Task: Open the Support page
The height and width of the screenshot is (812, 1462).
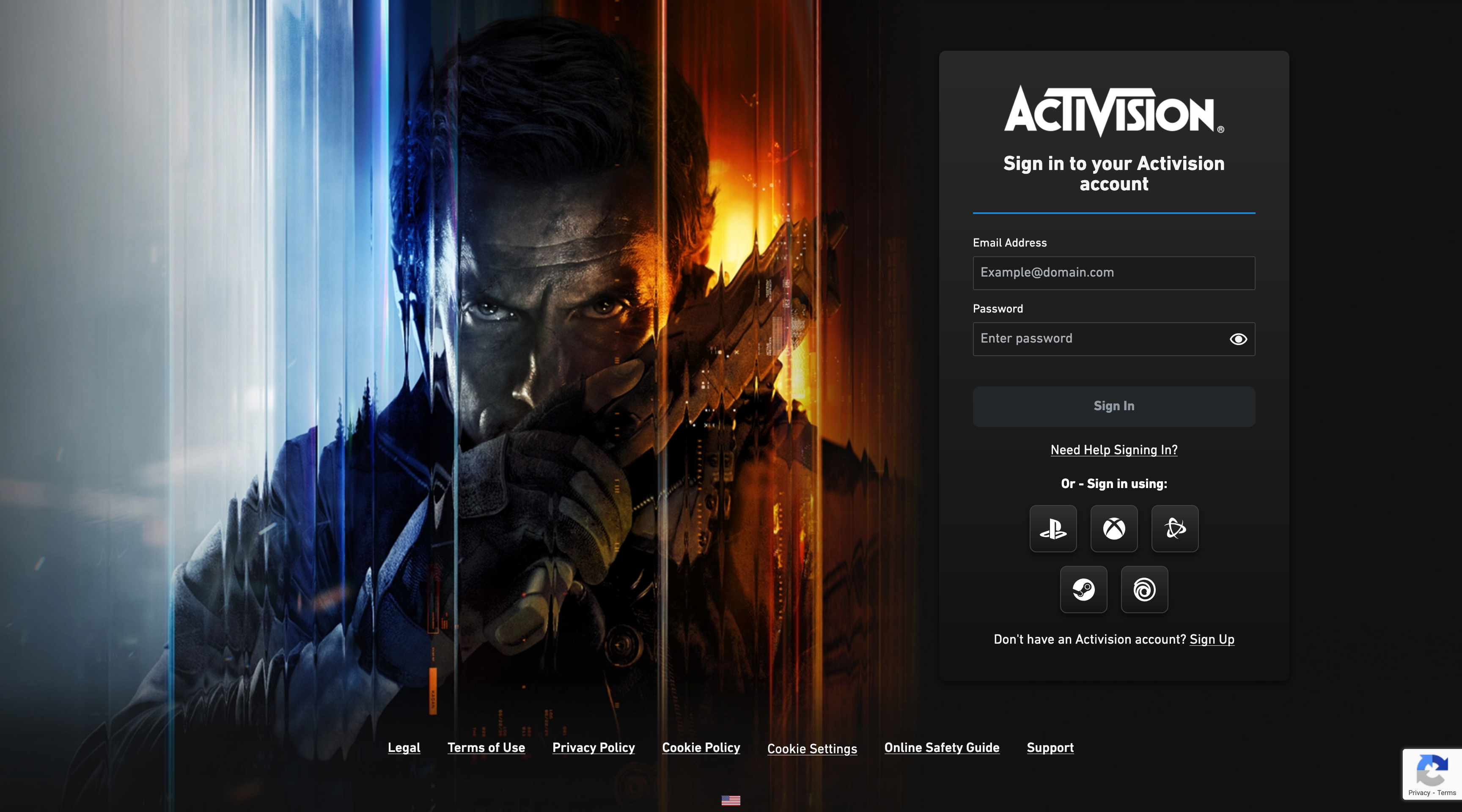Action: (x=1050, y=748)
